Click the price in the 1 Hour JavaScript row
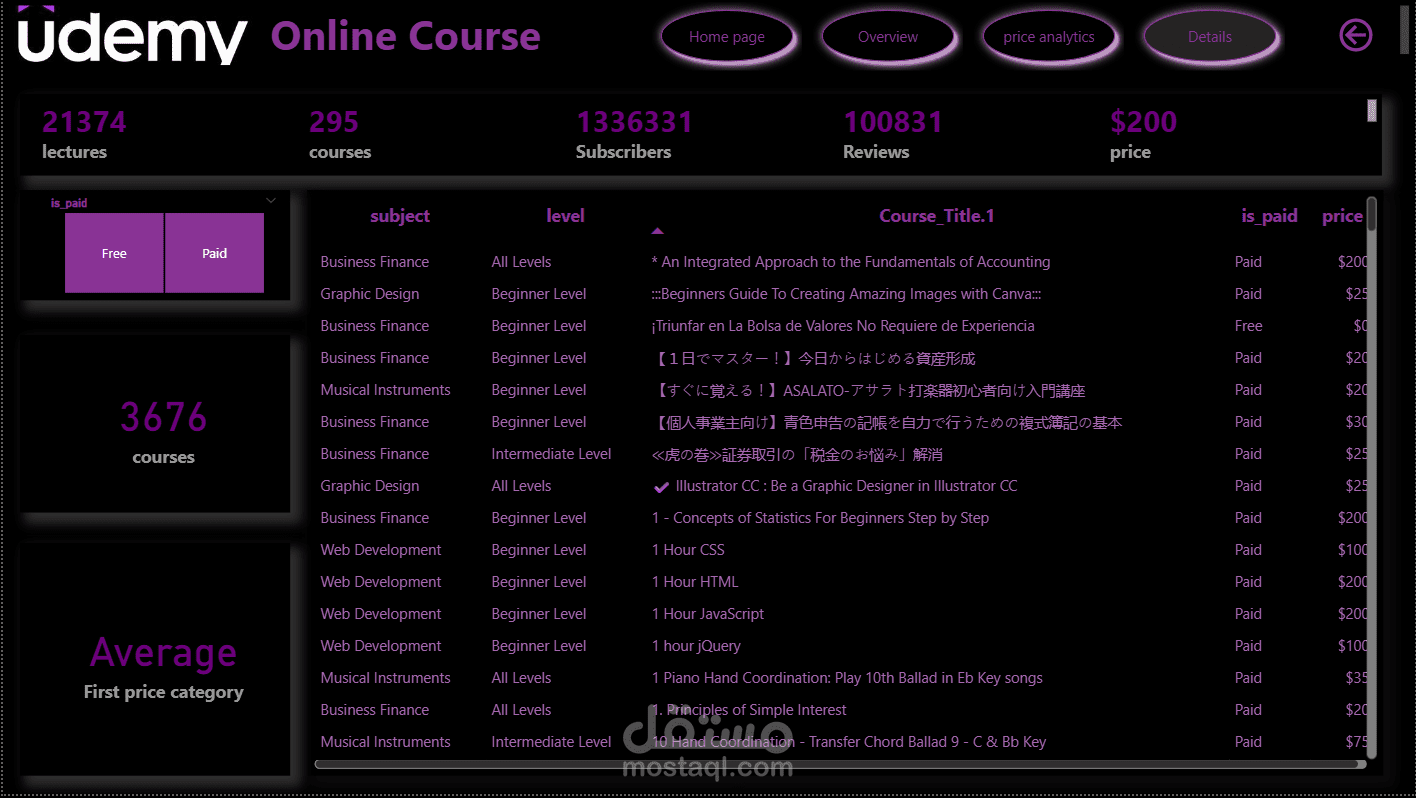This screenshot has width=1416, height=798. [x=1353, y=614]
